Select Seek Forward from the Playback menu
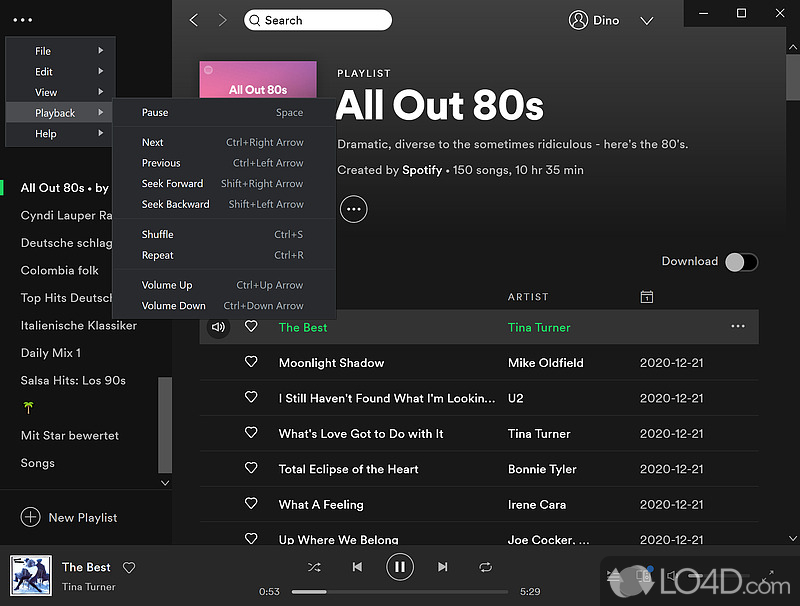Viewport: 800px width, 606px height. pyautogui.click(x=172, y=184)
